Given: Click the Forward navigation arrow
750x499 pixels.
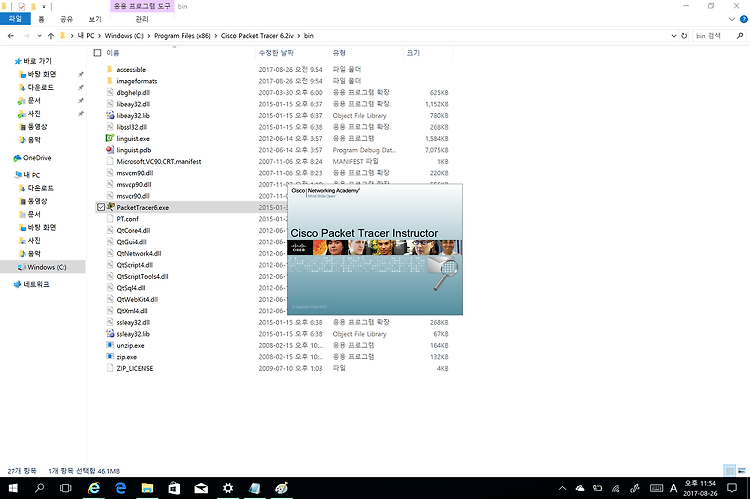Looking at the screenshot, I should click(x=26, y=36).
